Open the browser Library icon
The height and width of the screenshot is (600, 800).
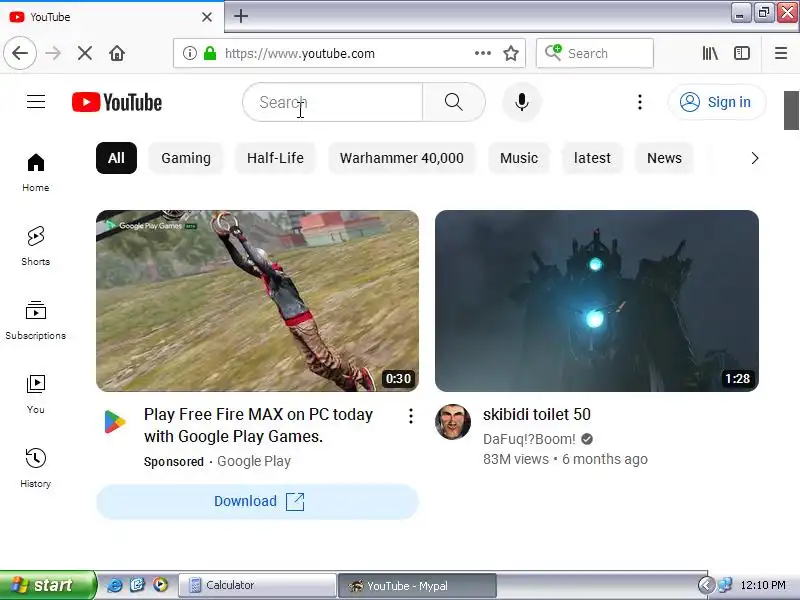(x=710, y=53)
